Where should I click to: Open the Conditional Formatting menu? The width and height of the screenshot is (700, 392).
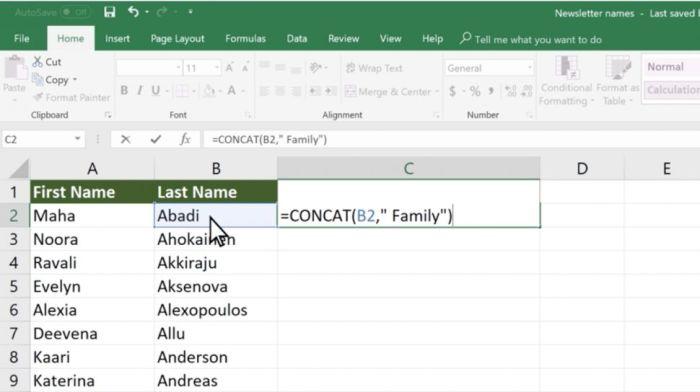point(566,81)
